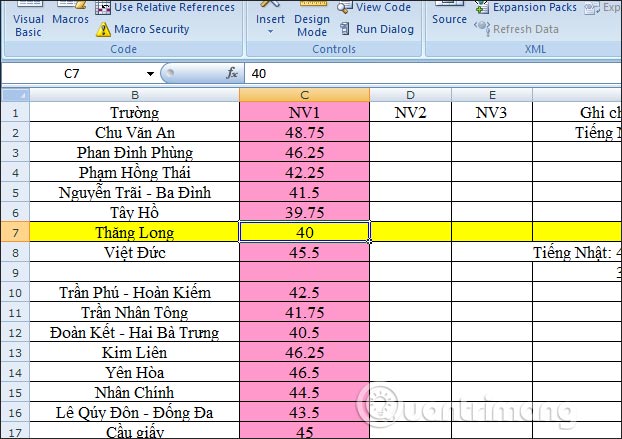Select column D header
The image size is (622, 439).
tap(411, 95)
